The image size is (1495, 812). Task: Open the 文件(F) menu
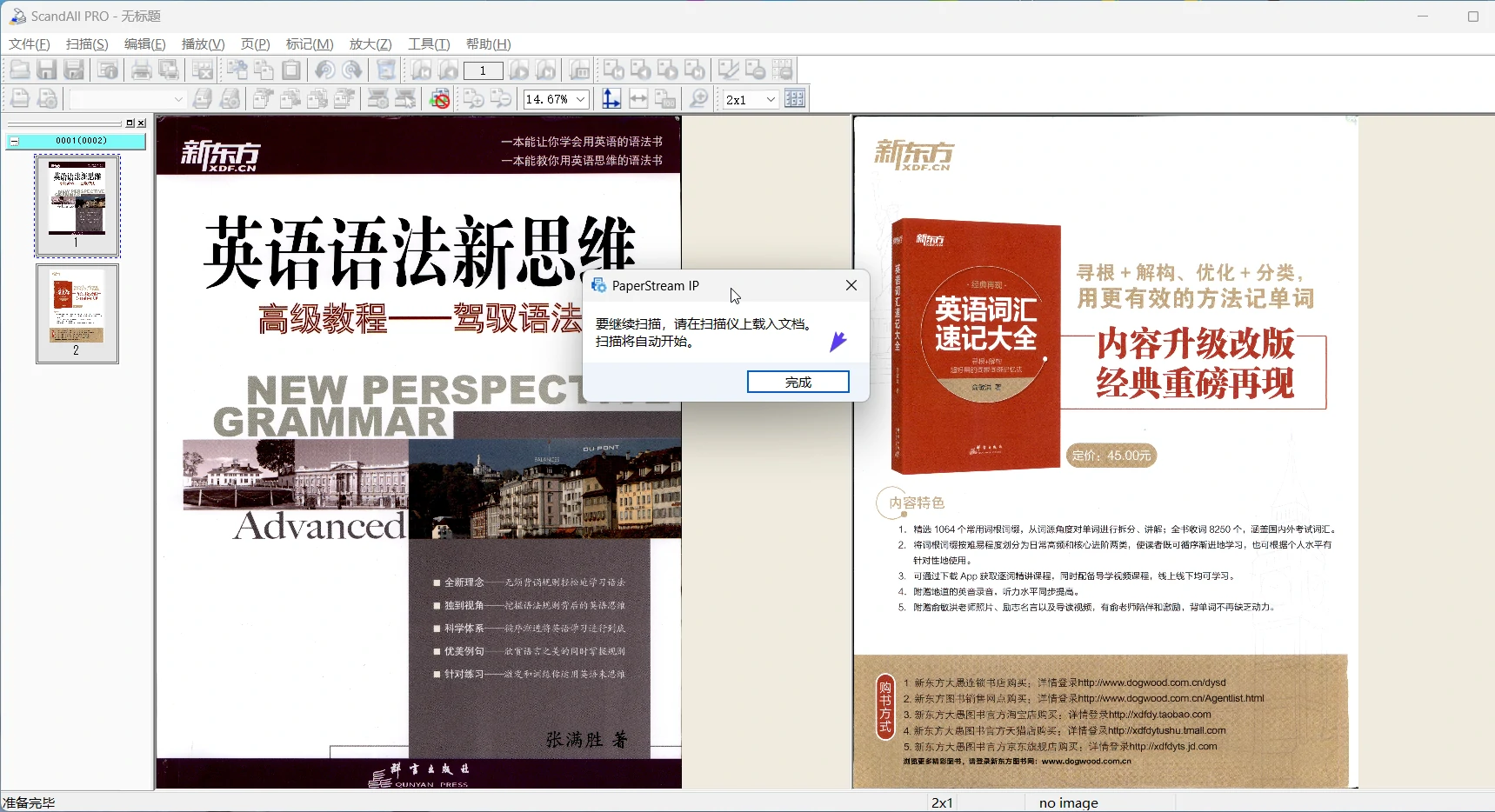(30, 44)
